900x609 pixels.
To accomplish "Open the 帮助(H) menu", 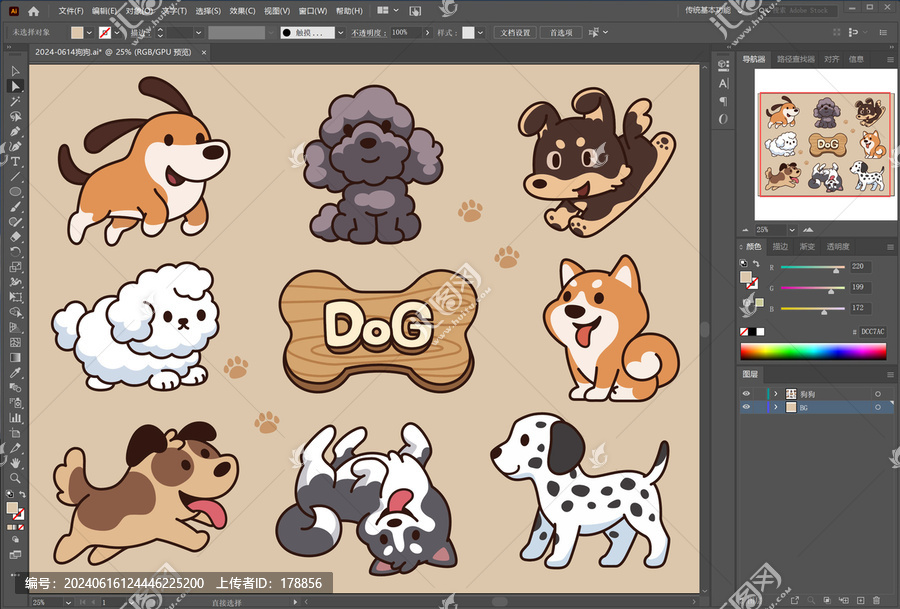I will [349, 11].
